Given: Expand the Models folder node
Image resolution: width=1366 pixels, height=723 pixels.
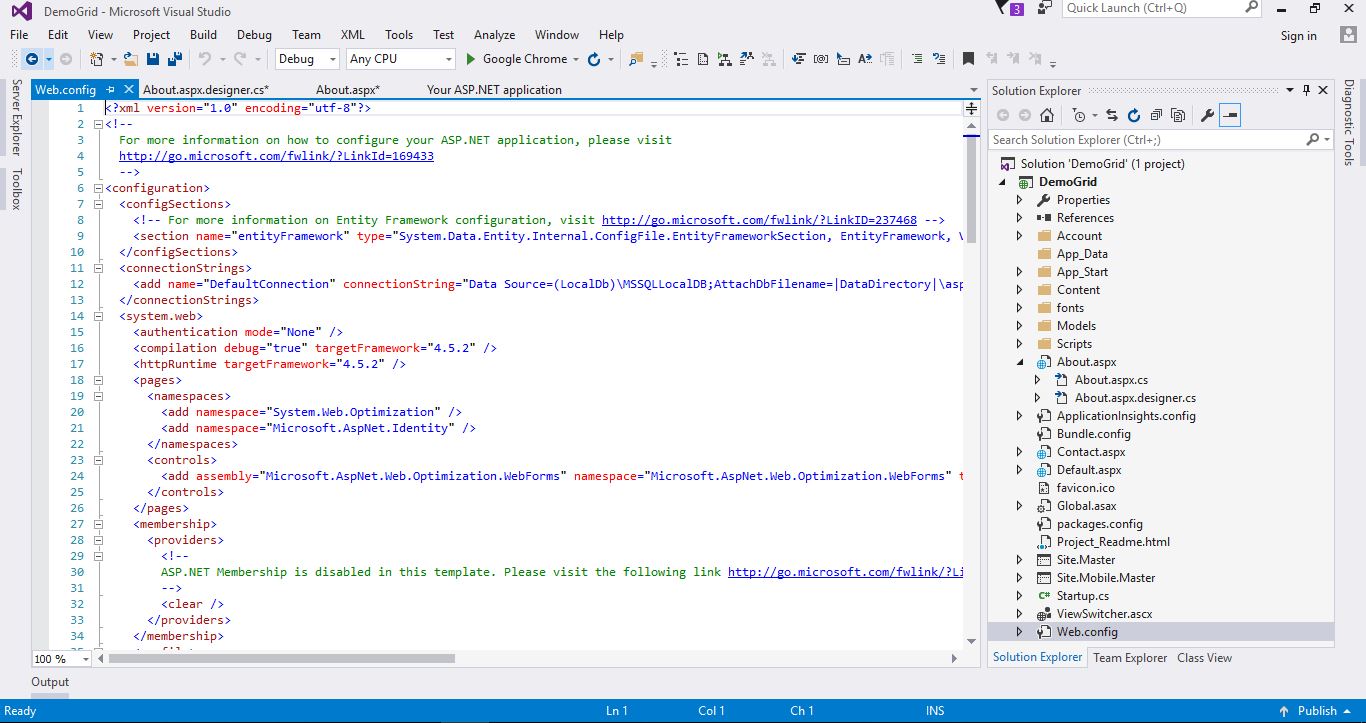Looking at the screenshot, I should click(x=1020, y=326).
